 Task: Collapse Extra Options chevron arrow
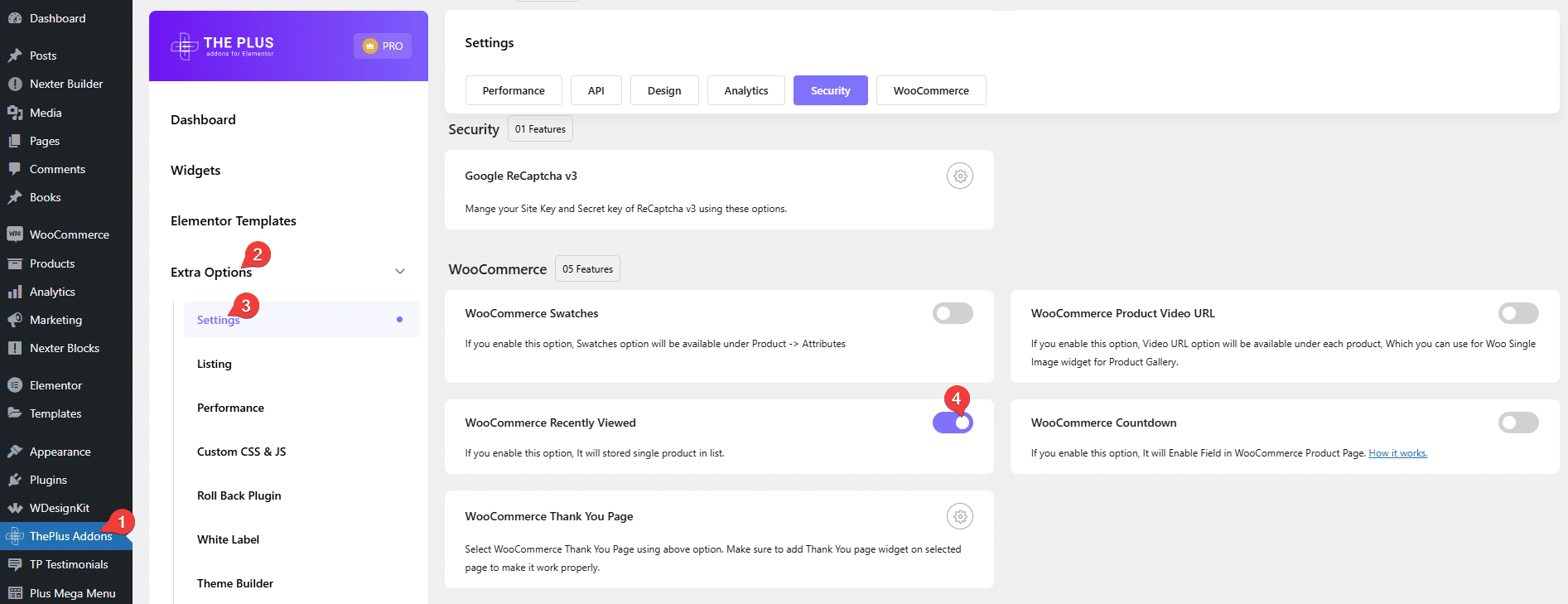(400, 272)
